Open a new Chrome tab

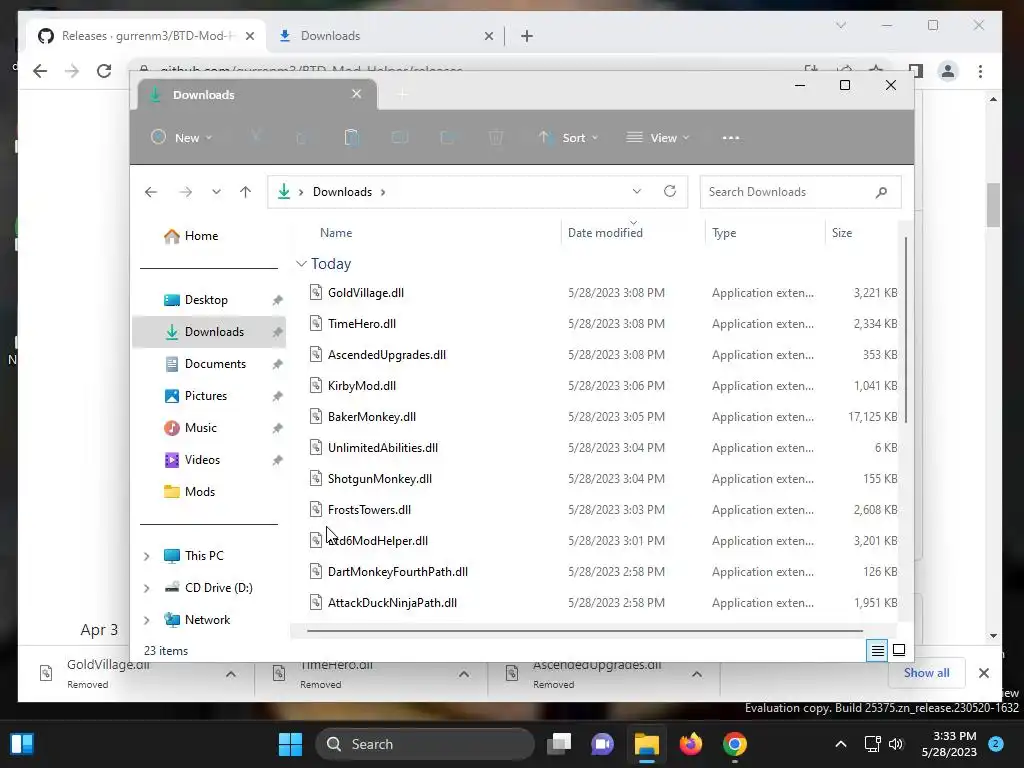527,37
